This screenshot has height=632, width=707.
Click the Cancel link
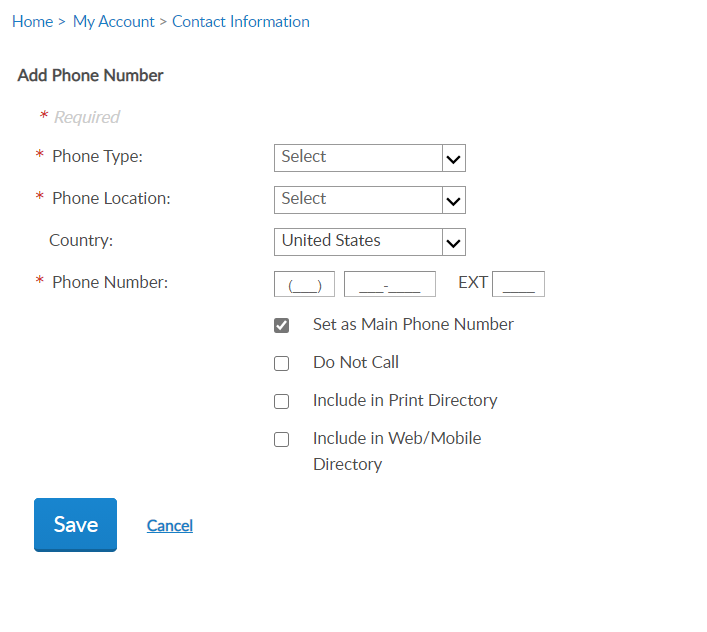(170, 526)
